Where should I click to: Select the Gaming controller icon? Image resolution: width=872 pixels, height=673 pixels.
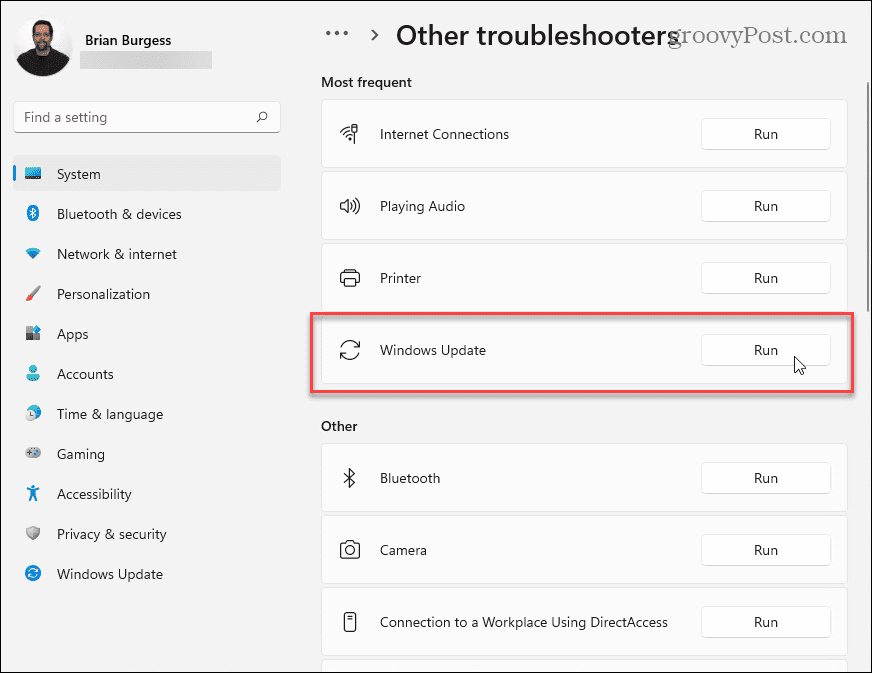[x=33, y=454]
